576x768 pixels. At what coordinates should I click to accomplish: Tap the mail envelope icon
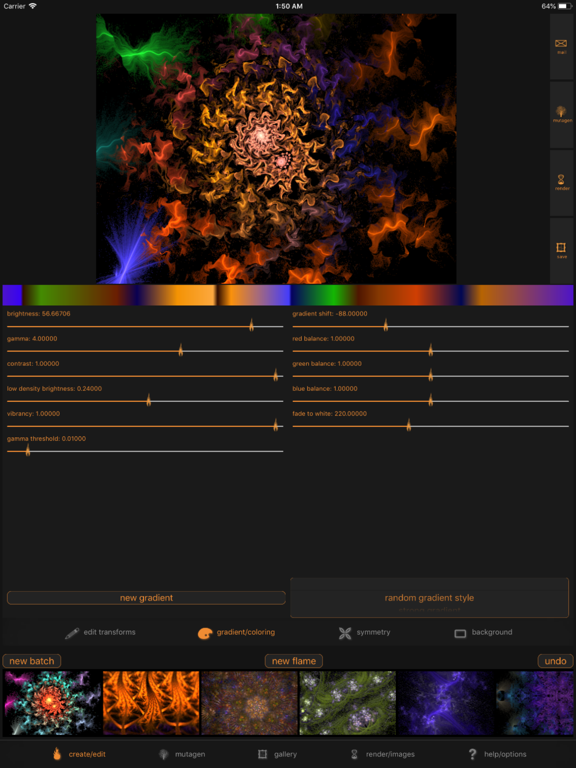pos(561,44)
